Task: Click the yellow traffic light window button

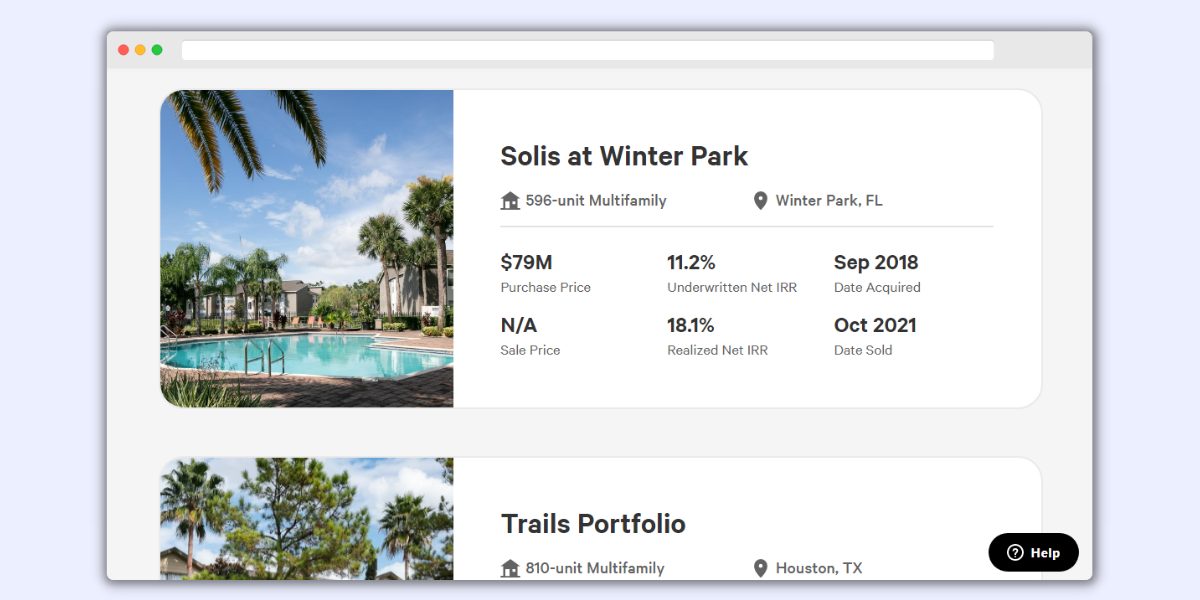Action: [139, 48]
